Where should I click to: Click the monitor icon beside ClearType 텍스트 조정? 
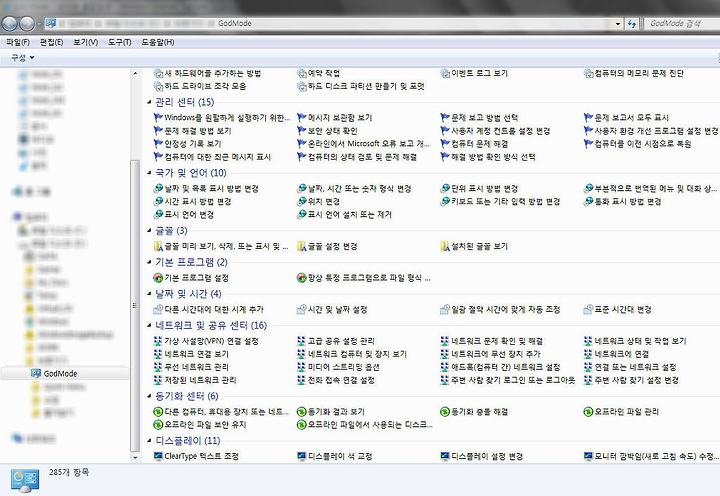point(158,456)
